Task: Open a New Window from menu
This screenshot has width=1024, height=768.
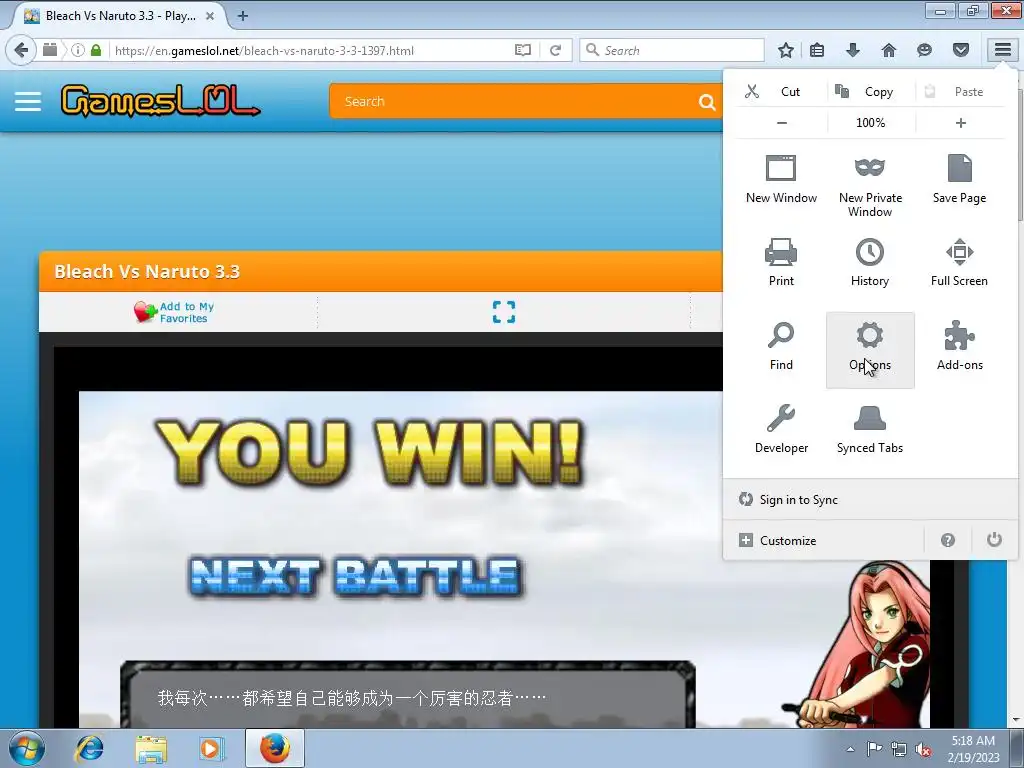Action: coord(781,180)
